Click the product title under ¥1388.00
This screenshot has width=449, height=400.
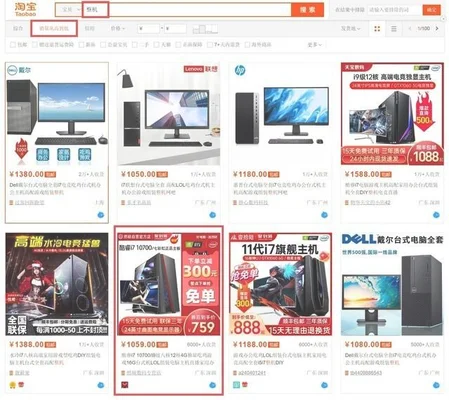55,359
